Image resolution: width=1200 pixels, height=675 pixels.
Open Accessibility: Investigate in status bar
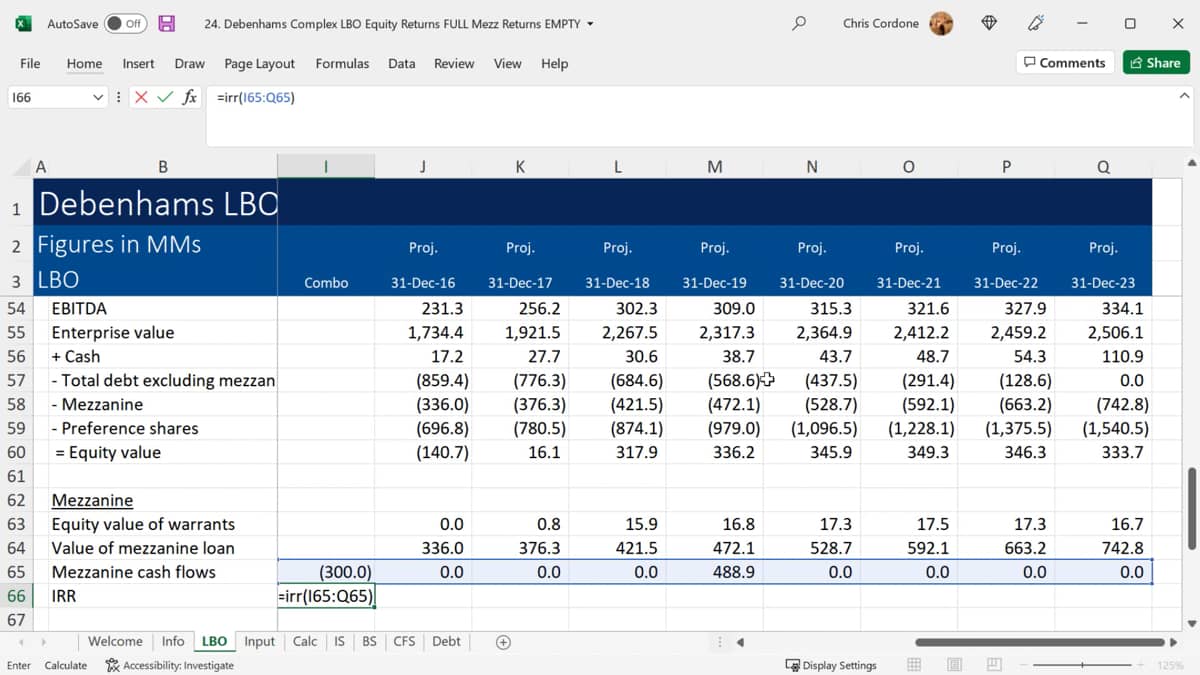tap(170, 665)
